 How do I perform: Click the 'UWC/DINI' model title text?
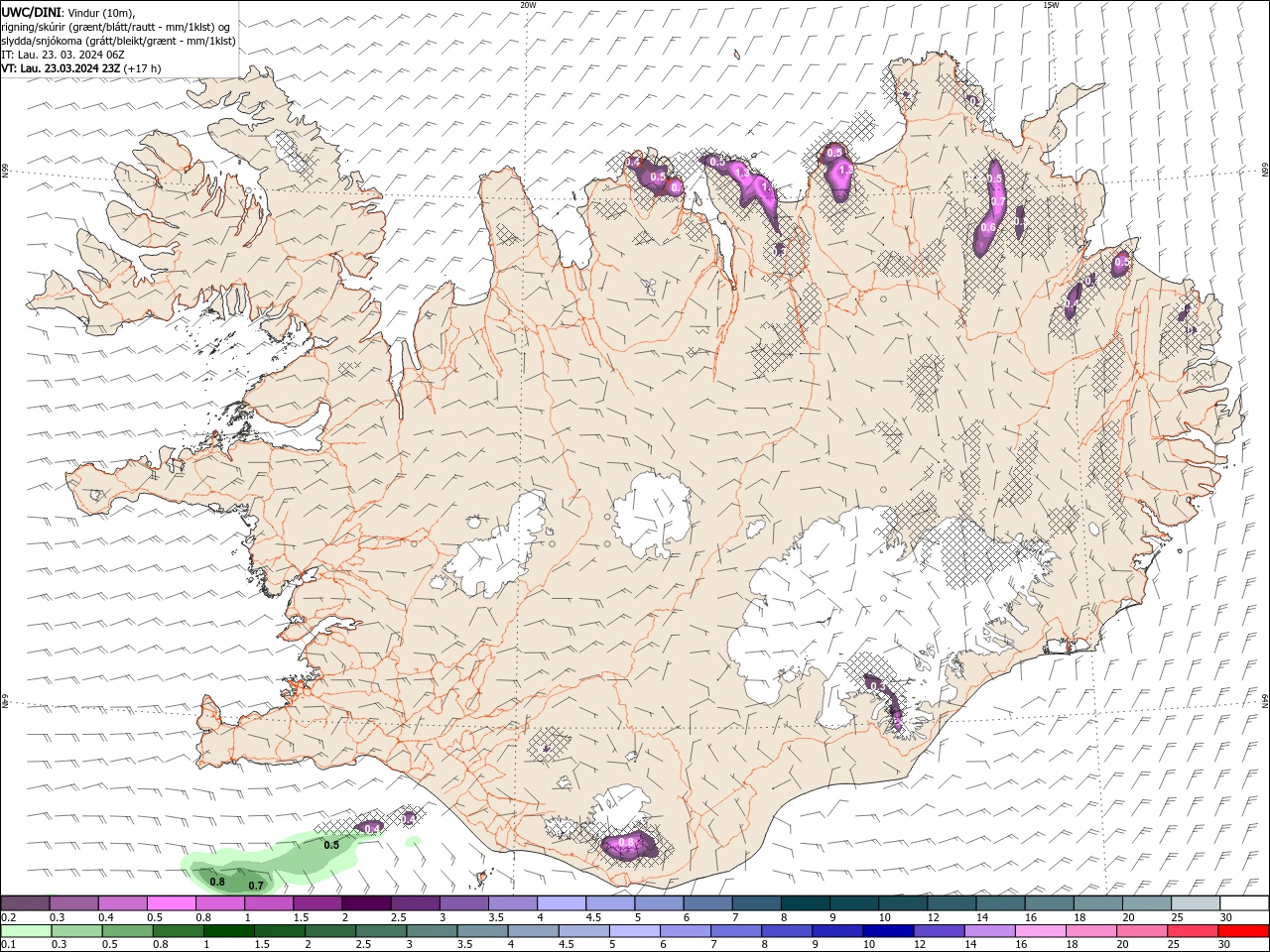pos(31,12)
